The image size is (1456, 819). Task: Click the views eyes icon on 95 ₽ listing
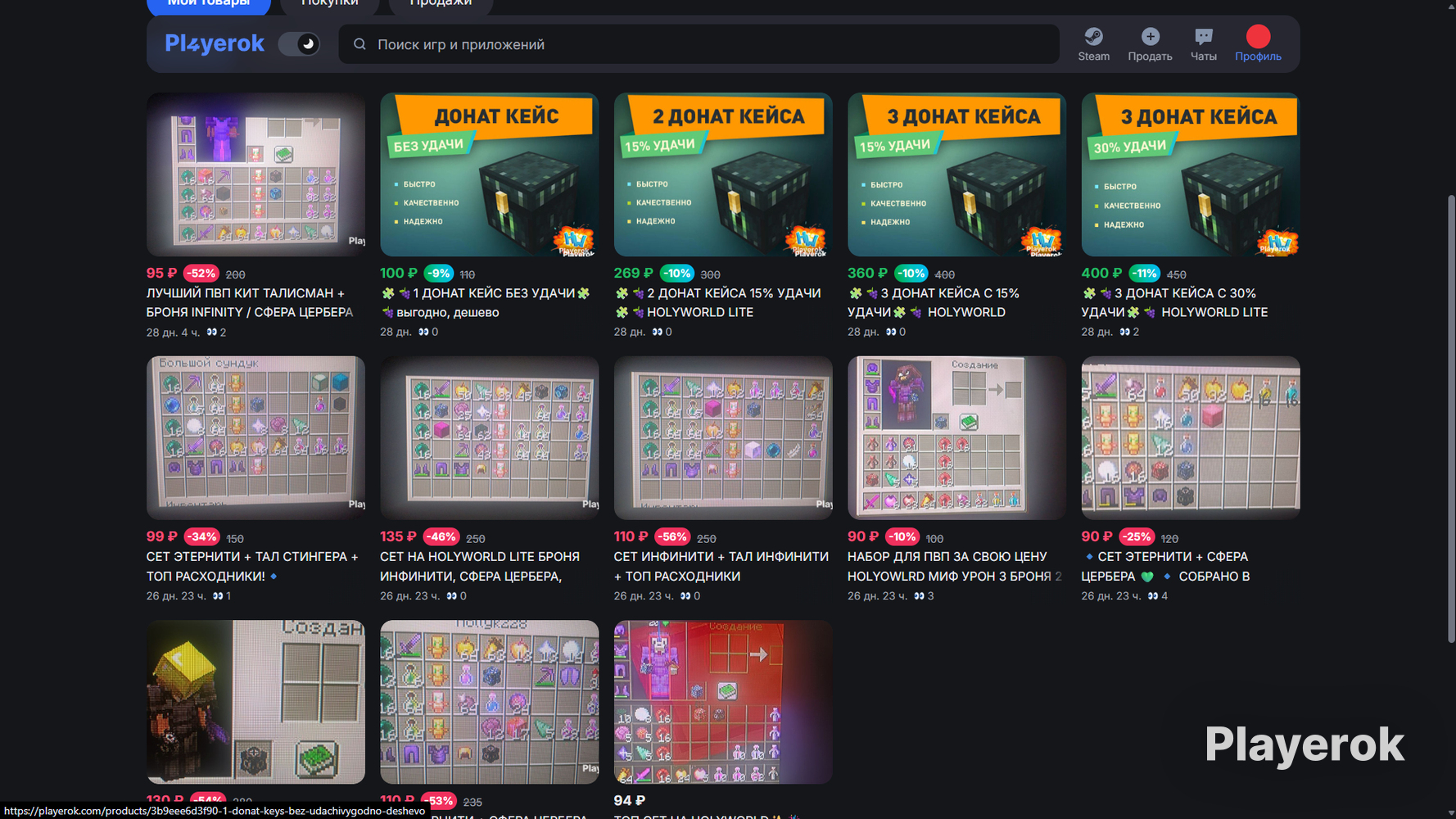(x=211, y=333)
